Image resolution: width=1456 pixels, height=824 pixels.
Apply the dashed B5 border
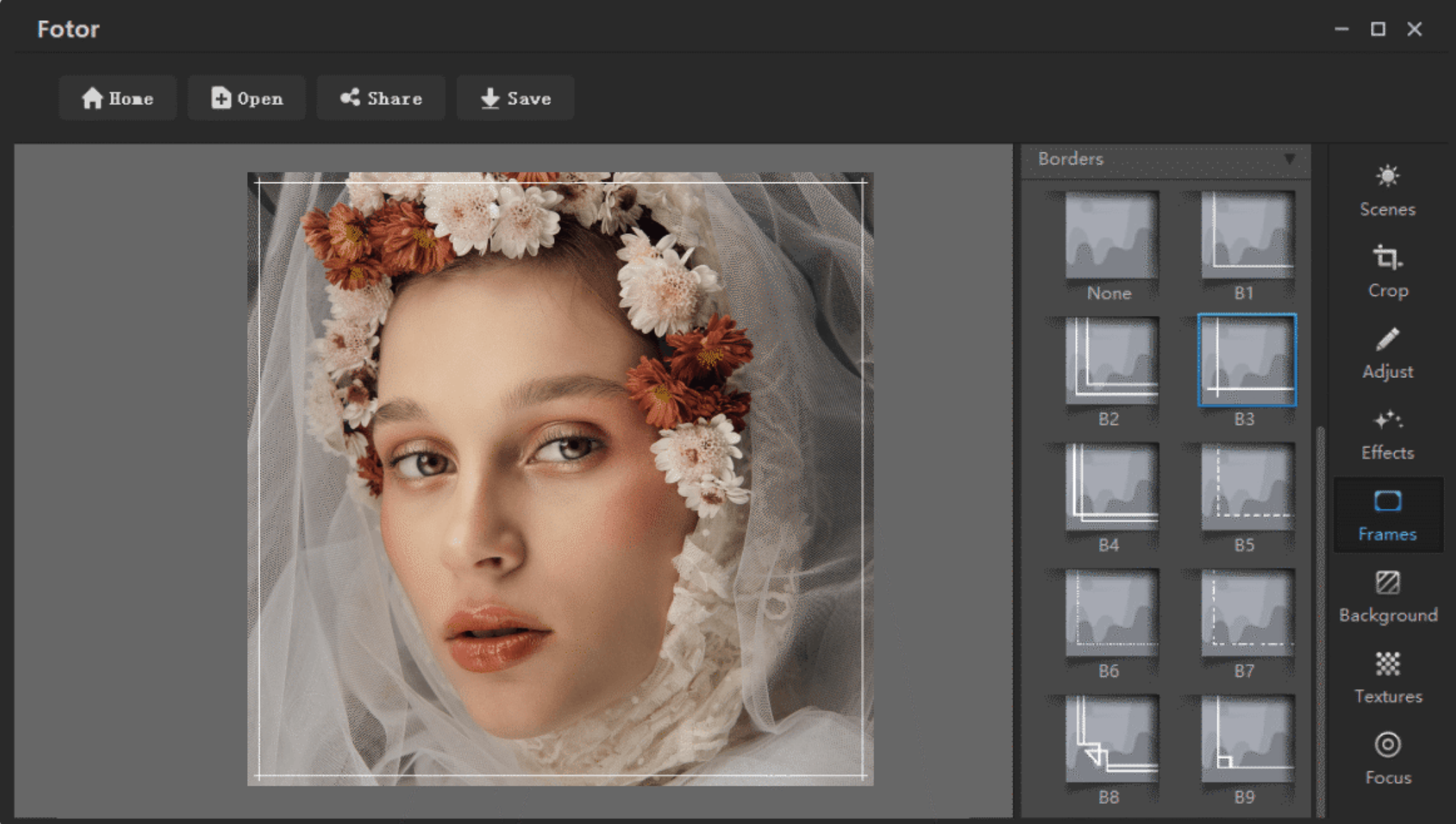point(1246,487)
